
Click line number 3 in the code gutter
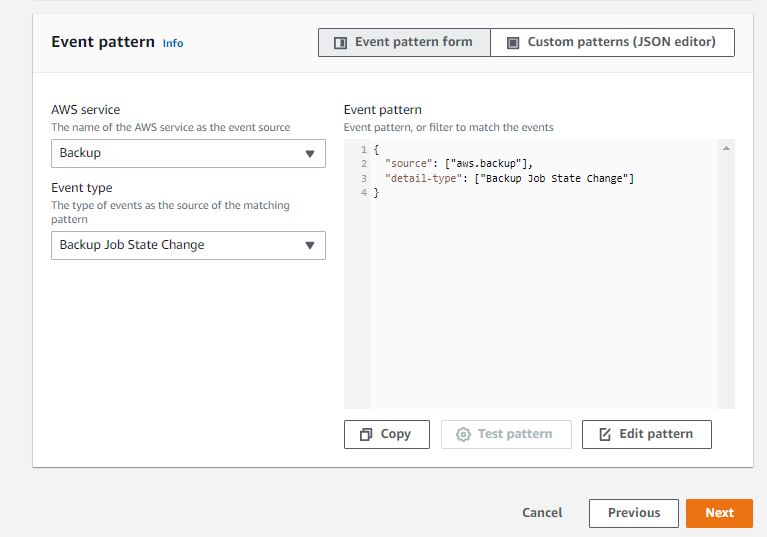point(365,178)
